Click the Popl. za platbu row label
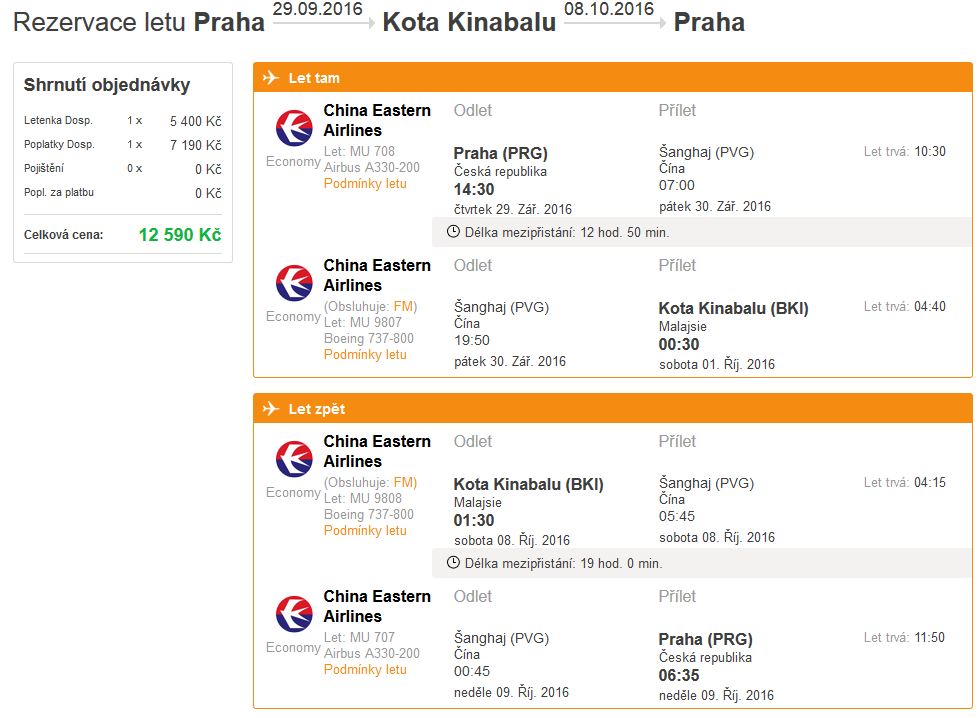 click(59, 192)
